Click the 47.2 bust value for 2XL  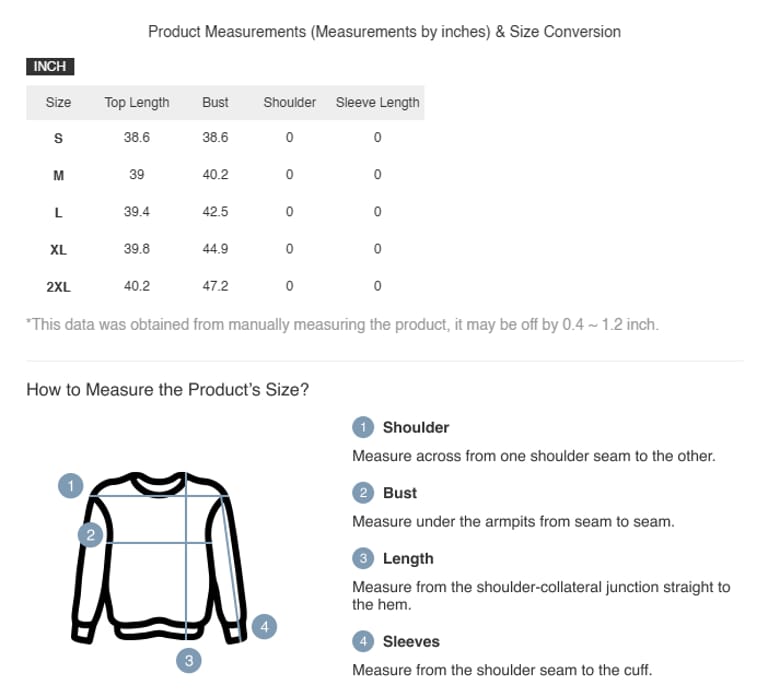click(x=215, y=286)
